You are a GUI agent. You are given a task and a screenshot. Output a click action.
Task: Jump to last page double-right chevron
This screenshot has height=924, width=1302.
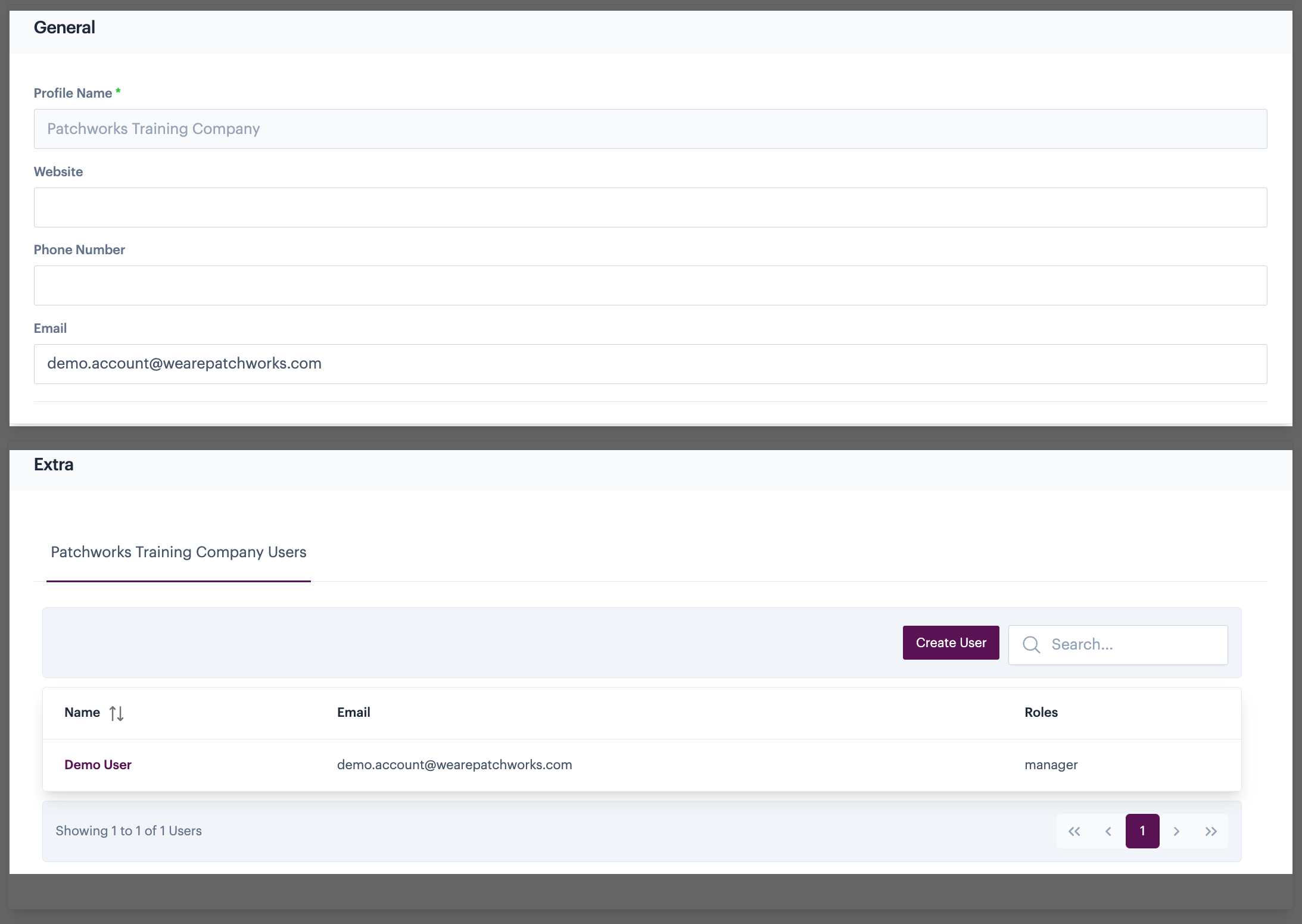click(x=1210, y=831)
